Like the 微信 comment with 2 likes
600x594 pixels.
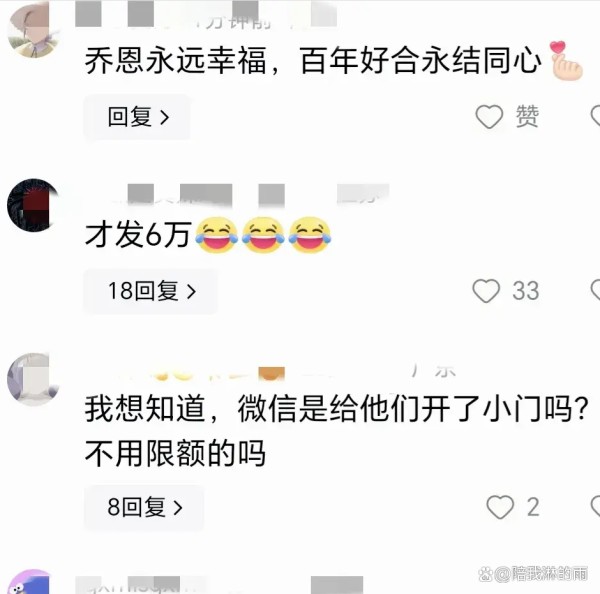pos(500,507)
